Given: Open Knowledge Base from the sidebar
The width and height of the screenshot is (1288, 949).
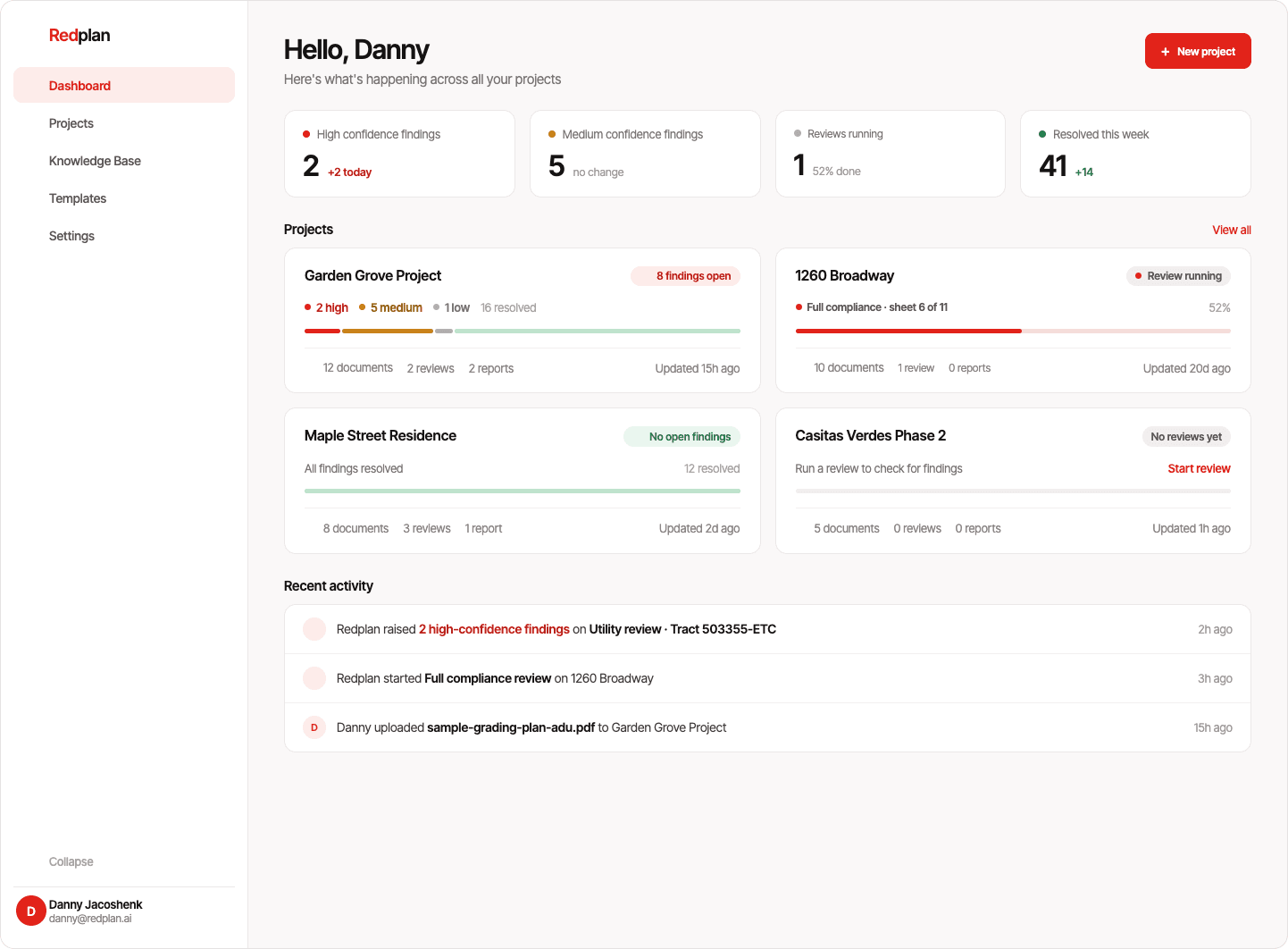Looking at the screenshot, I should pyautogui.click(x=124, y=161).
